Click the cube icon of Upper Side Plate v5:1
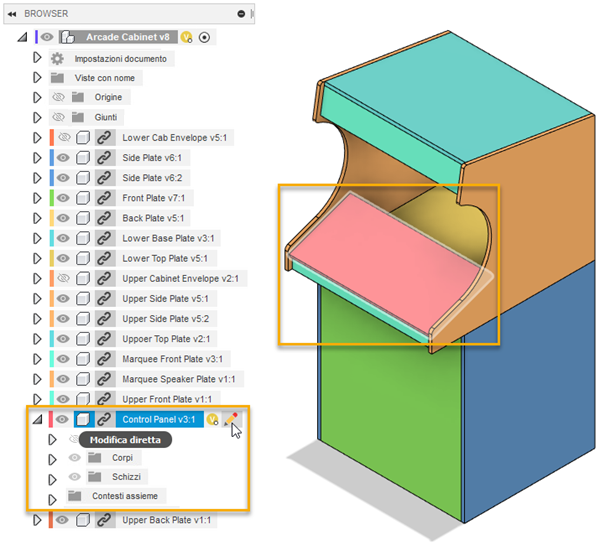This screenshot has height=552, width=608. click(83, 299)
